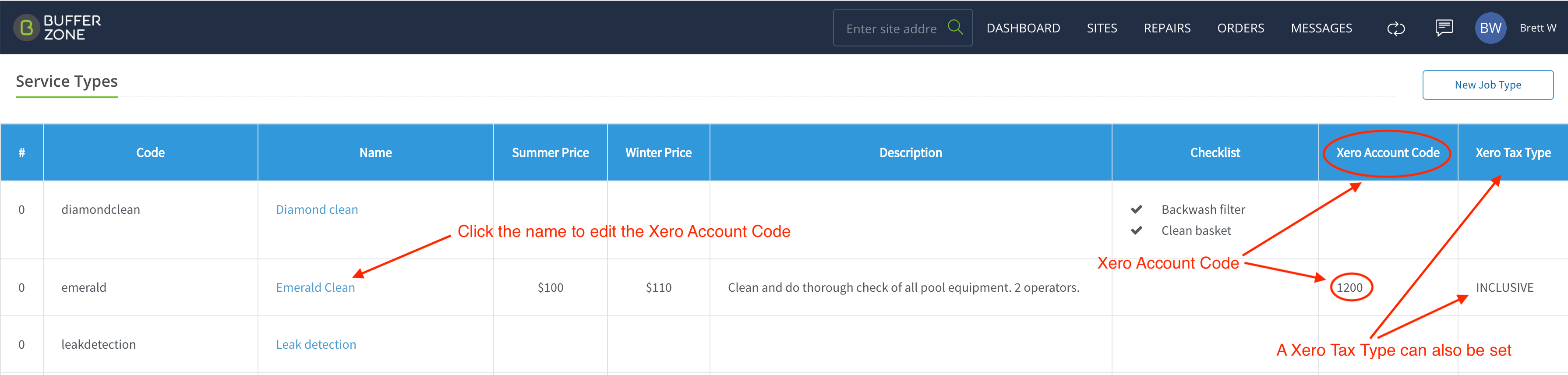Viewport: 1568px width, 375px height.
Task: Click the New Job Type button
Action: click(1488, 85)
